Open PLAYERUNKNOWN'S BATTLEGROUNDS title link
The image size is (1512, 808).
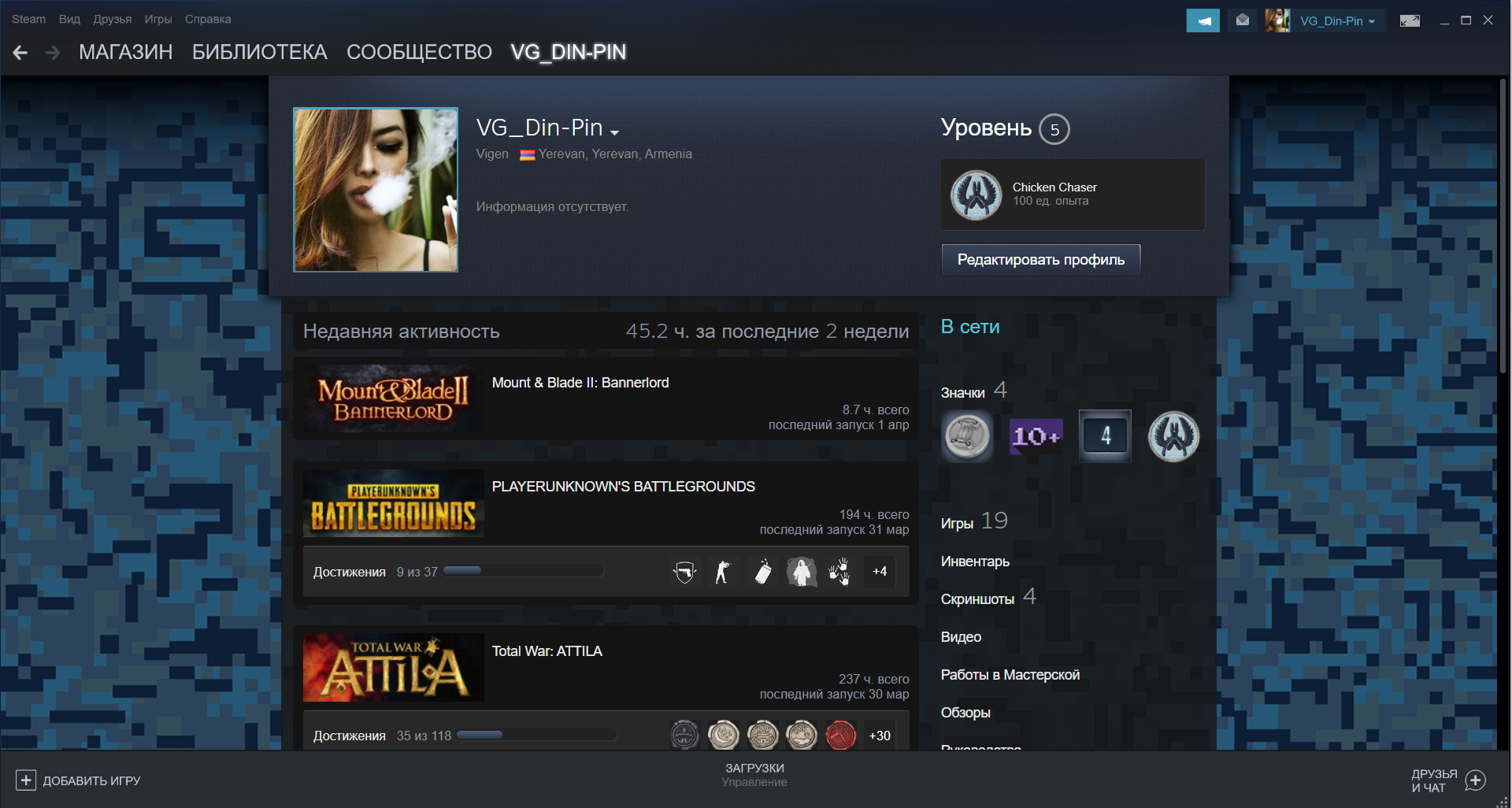[624, 487]
